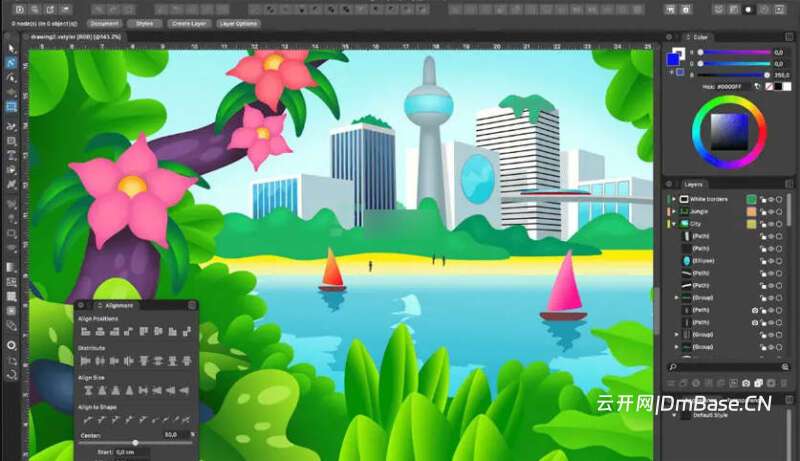The width and height of the screenshot is (800, 461).
Task: Click first icon in Distribute row
Action: [86, 361]
